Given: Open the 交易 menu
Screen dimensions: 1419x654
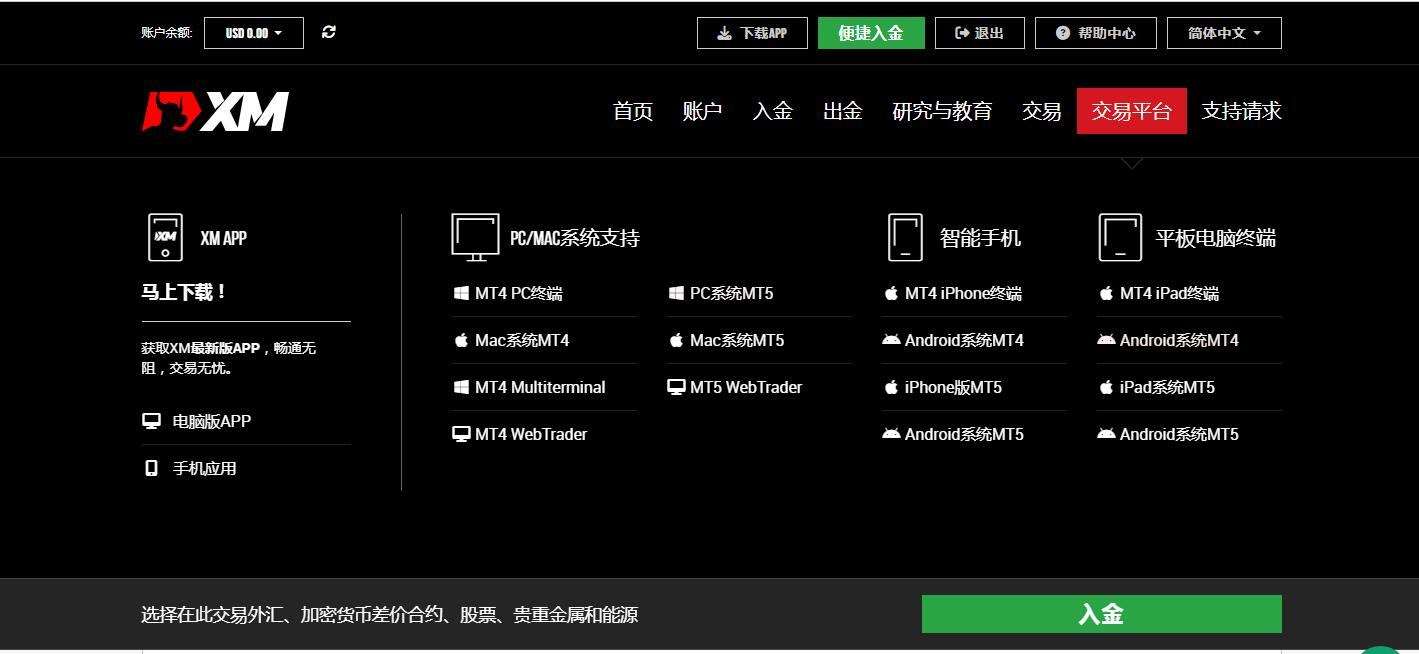Looking at the screenshot, I should tap(1041, 111).
